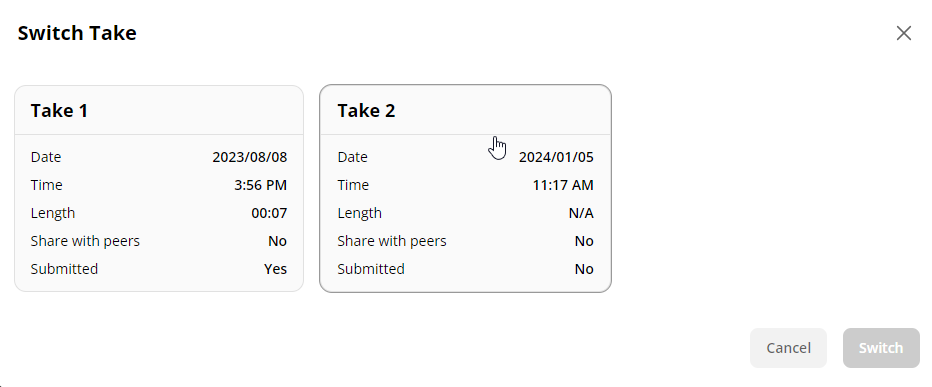Click Take 2 Share with peers label
Viewport: 932px width, 387px height.
point(392,241)
